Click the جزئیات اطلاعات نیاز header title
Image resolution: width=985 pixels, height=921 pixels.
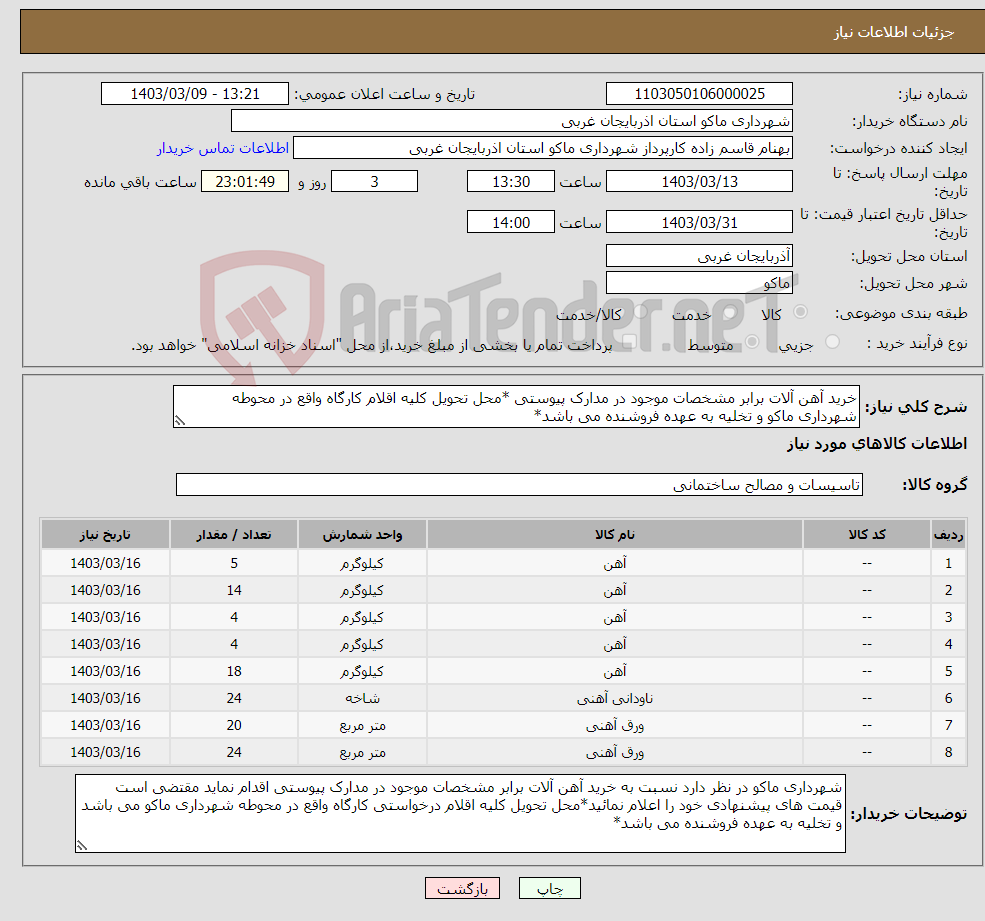pos(894,32)
